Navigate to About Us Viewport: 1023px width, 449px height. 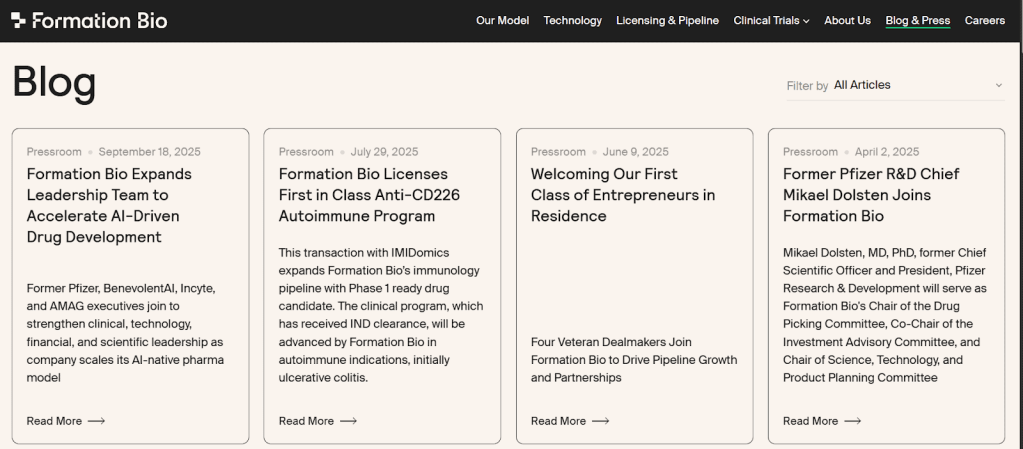click(847, 20)
